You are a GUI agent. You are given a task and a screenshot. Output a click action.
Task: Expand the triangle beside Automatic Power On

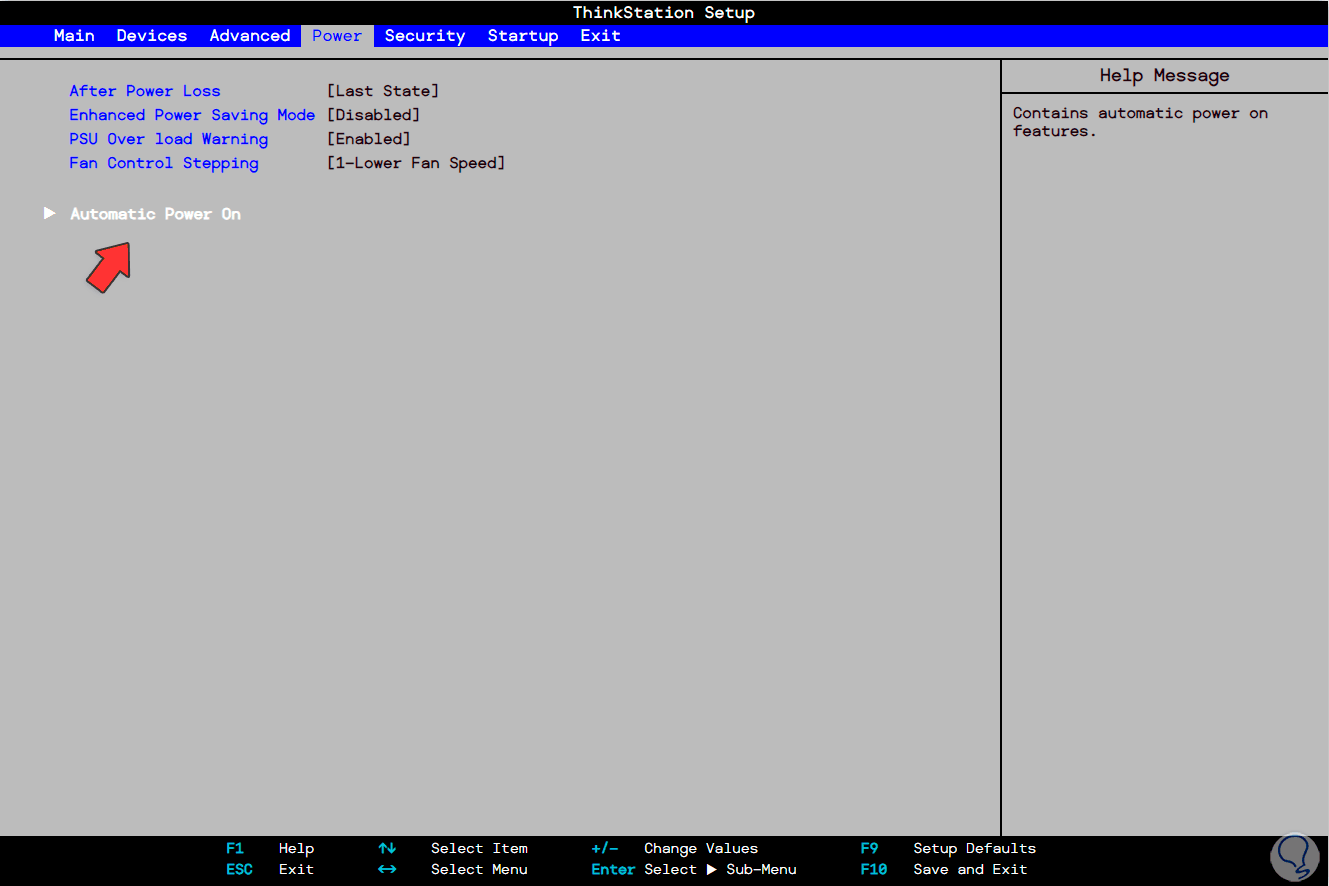(49, 214)
